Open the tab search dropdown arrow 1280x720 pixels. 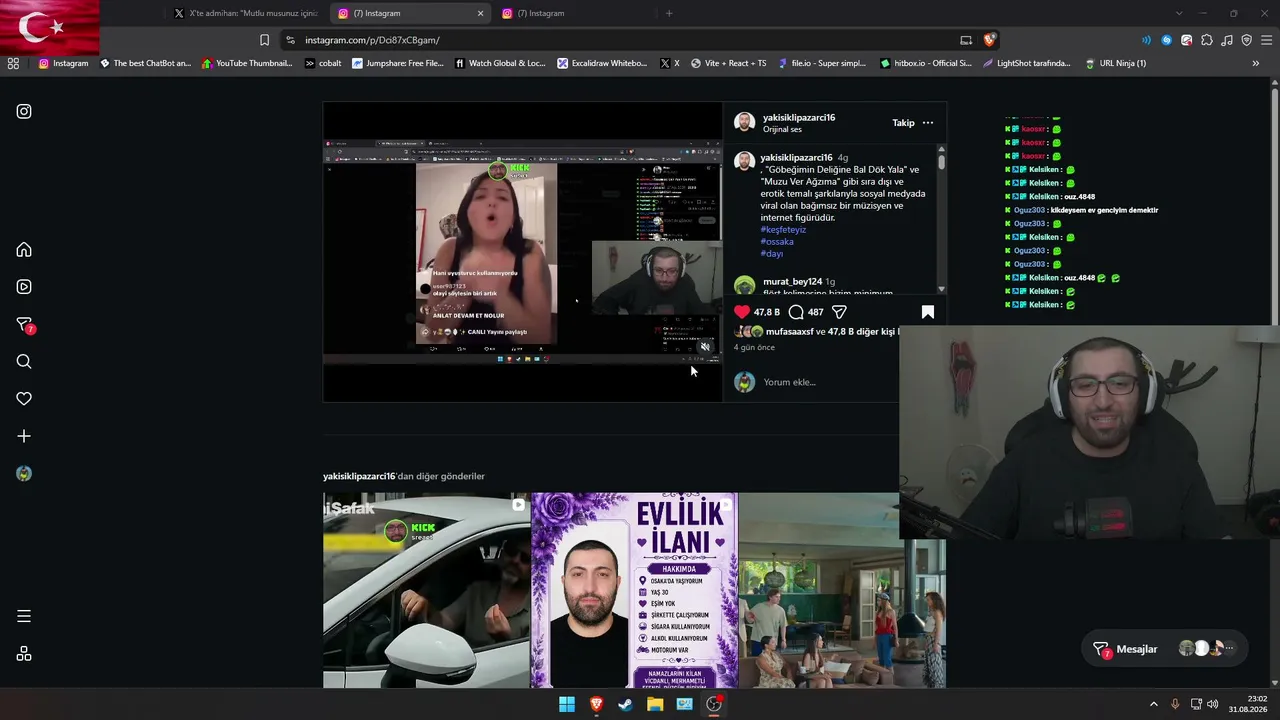tap(1178, 13)
